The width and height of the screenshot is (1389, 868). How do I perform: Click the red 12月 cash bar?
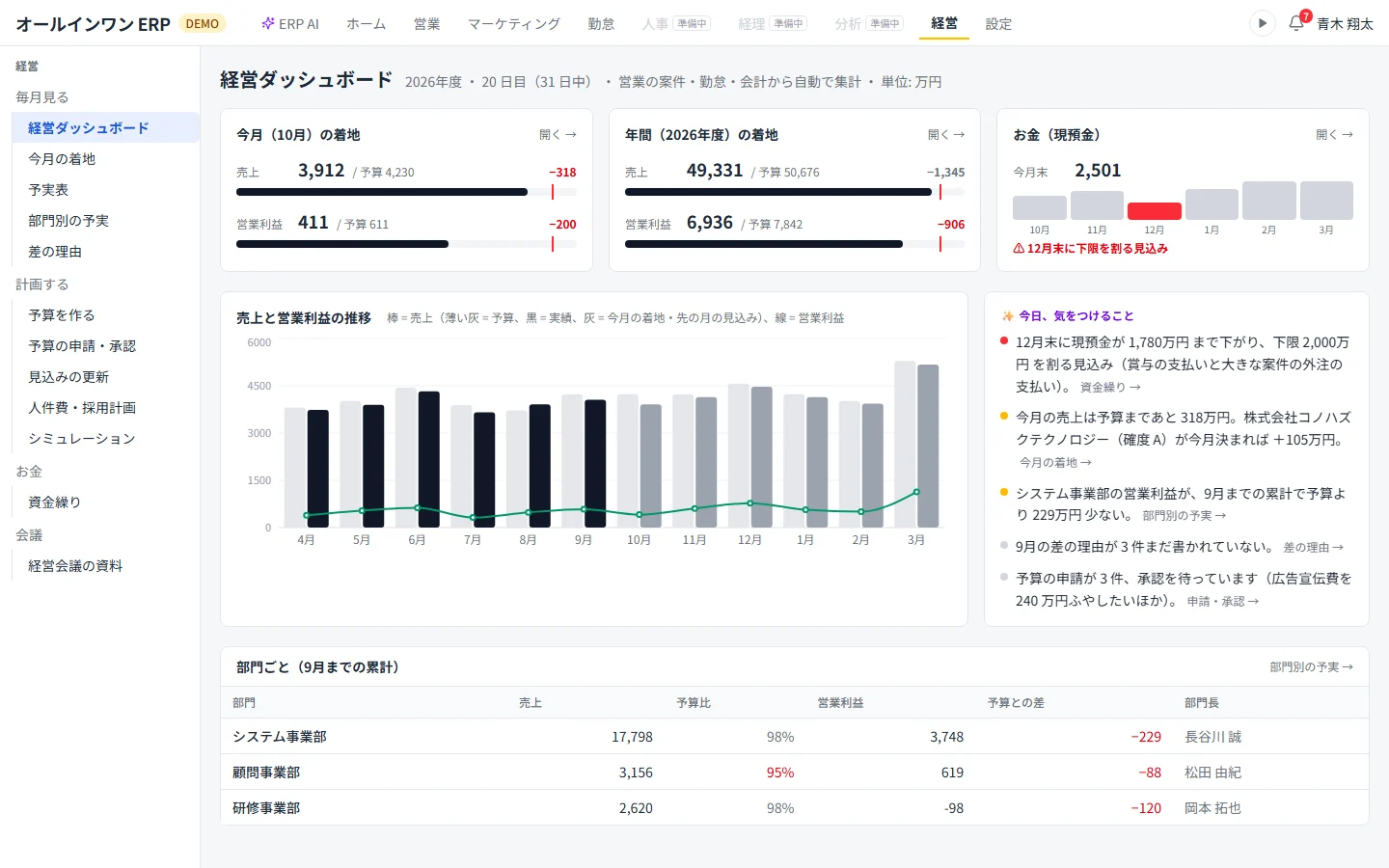pyautogui.click(x=1155, y=211)
